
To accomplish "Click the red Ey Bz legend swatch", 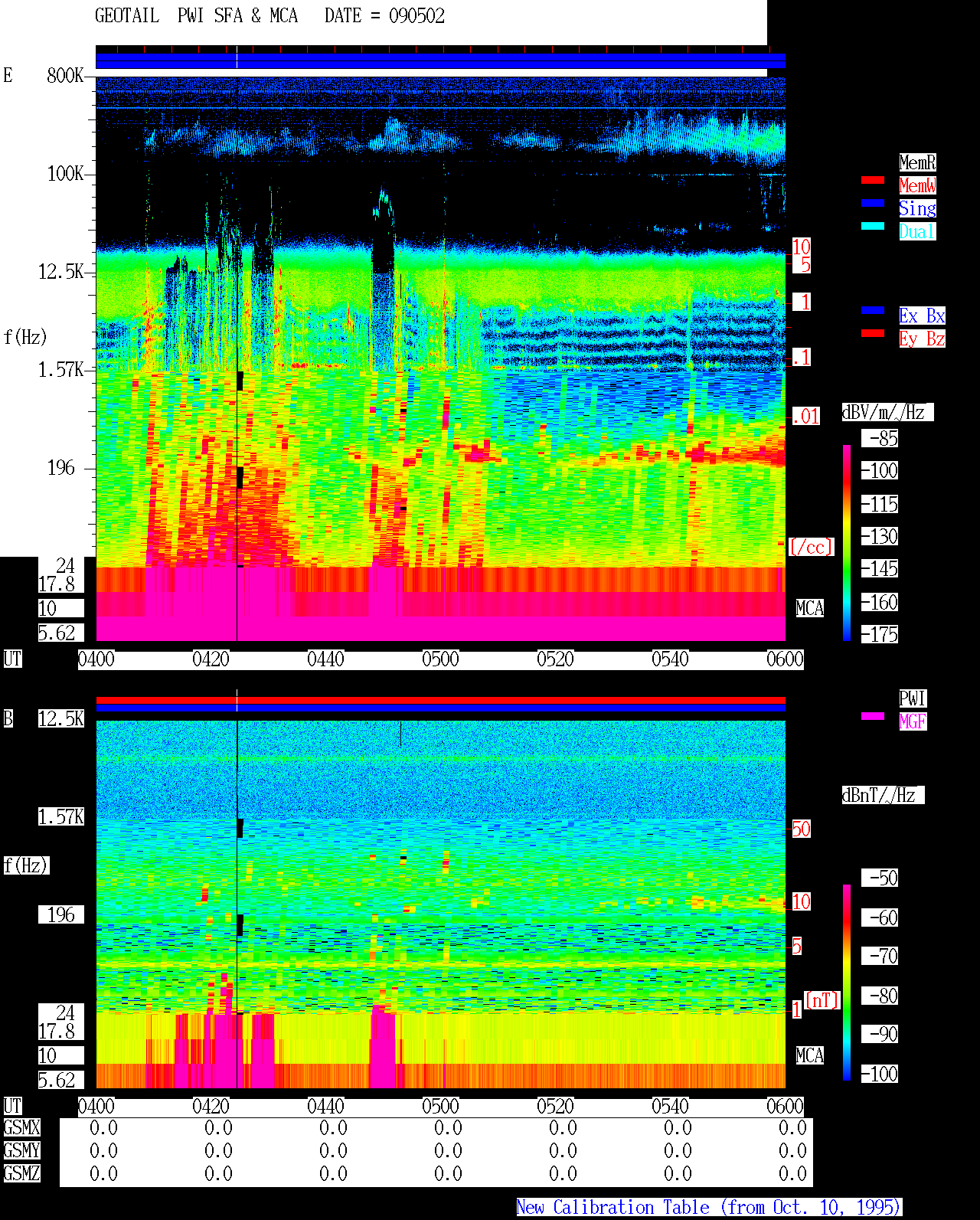I will click(x=873, y=333).
